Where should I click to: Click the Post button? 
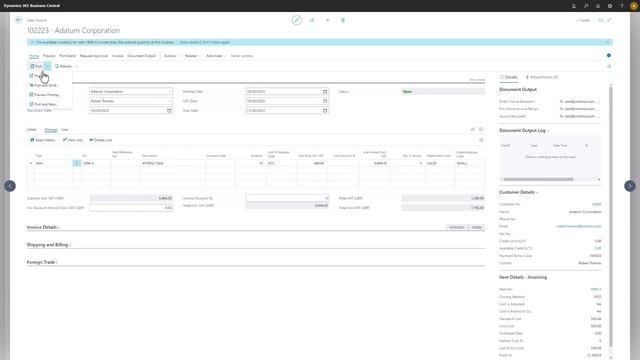[36, 66]
